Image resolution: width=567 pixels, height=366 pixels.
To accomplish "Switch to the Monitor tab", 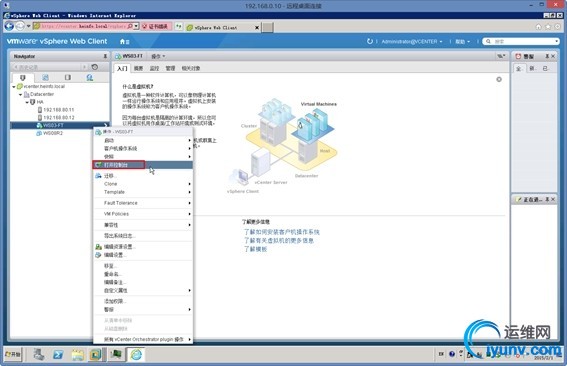I will [x=154, y=68].
